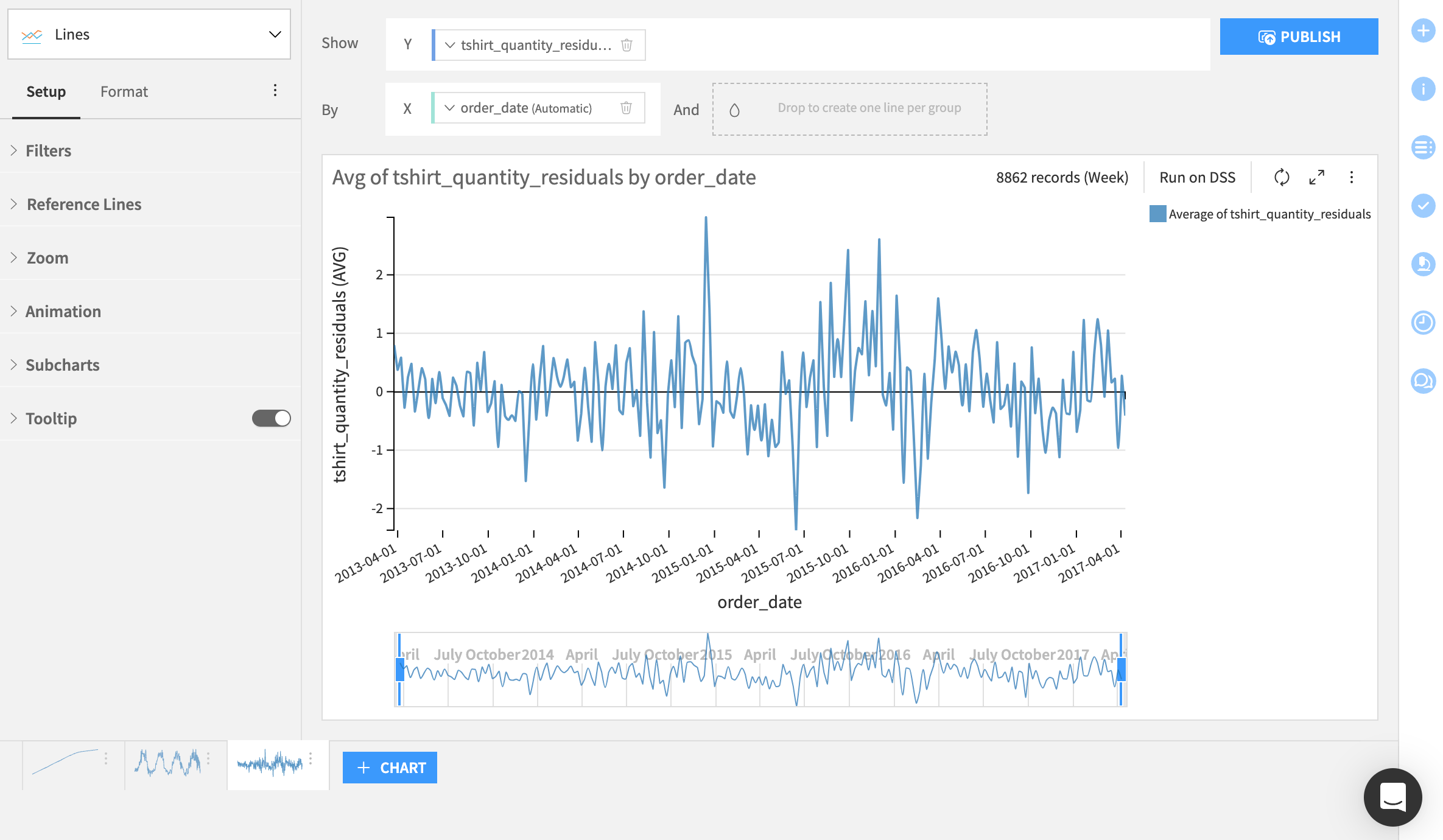Open the Lab via the microscope icon
This screenshot has width=1443, height=840.
coord(1423,264)
